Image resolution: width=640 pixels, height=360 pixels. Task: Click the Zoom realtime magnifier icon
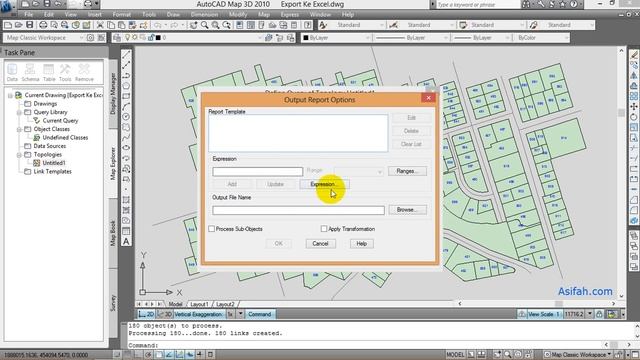[204, 25]
